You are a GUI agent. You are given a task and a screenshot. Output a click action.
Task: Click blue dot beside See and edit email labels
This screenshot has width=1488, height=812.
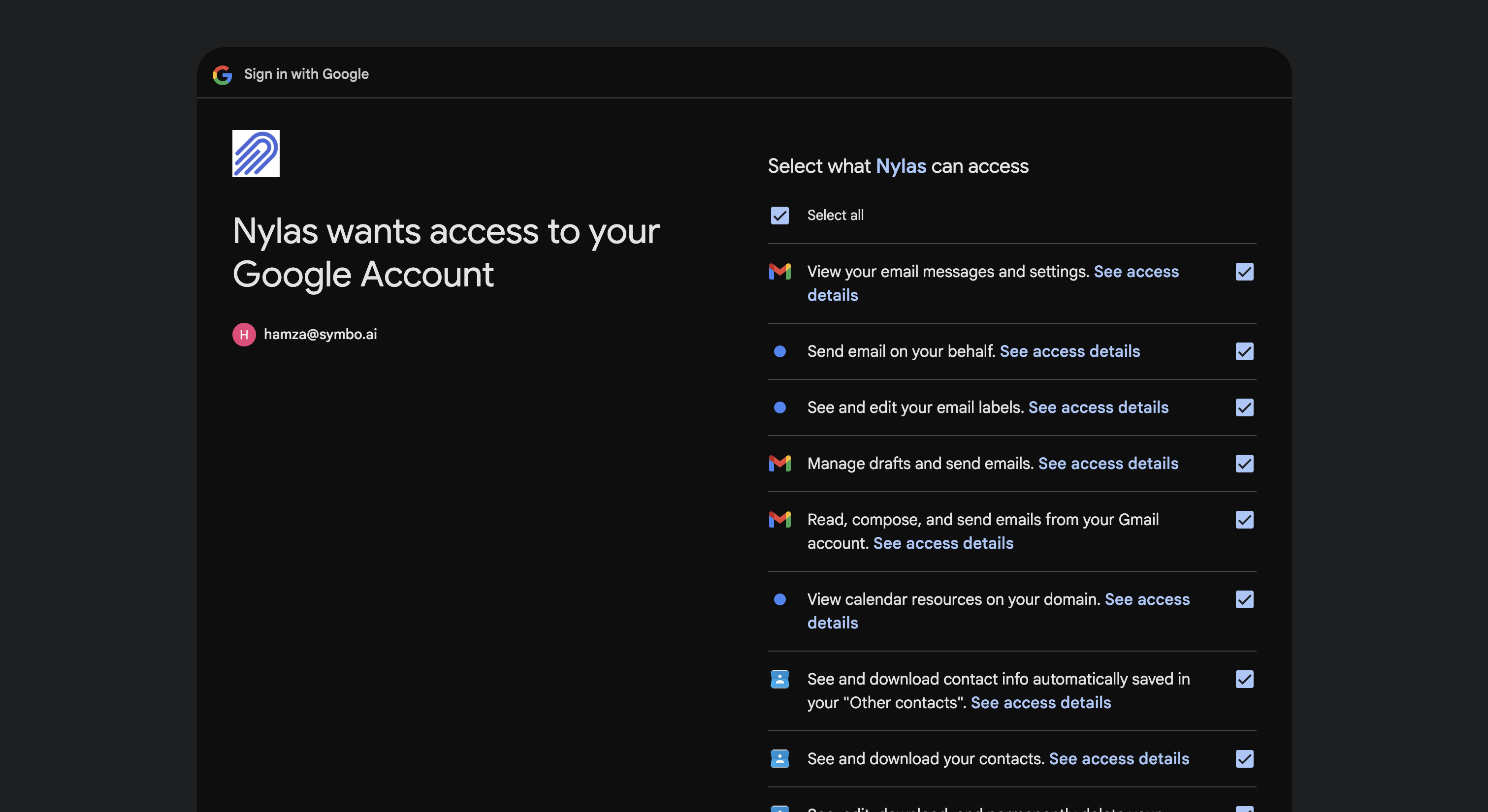click(780, 408)
